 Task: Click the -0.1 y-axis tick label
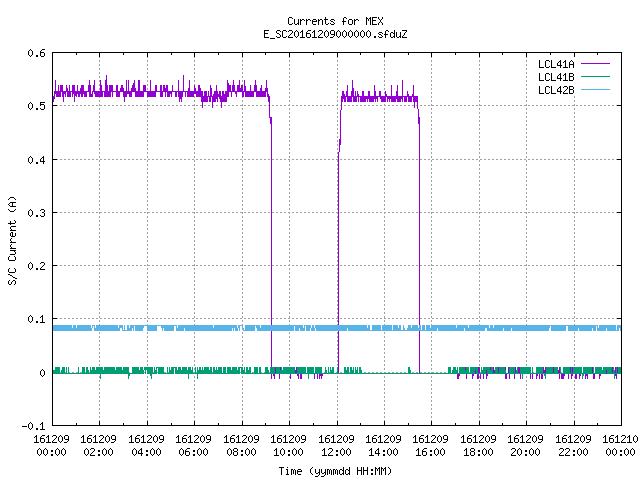pyautogui.click(x=33, y=426)
